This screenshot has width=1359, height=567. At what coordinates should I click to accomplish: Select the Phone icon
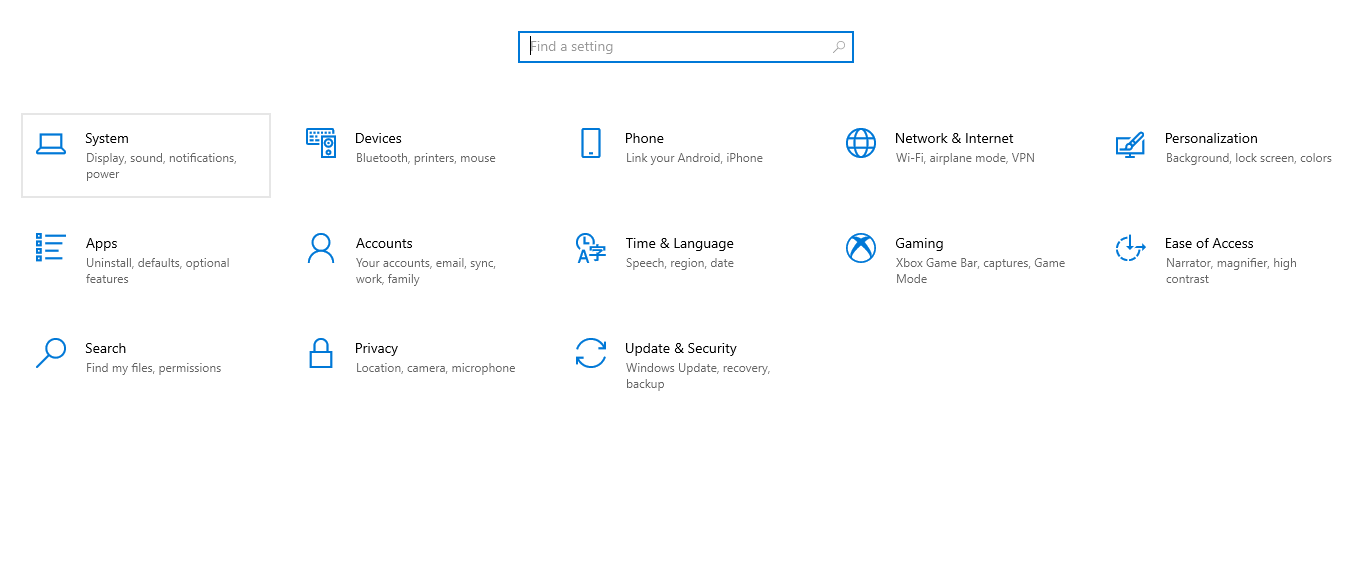pyautogui.click(x=591, y=143)
